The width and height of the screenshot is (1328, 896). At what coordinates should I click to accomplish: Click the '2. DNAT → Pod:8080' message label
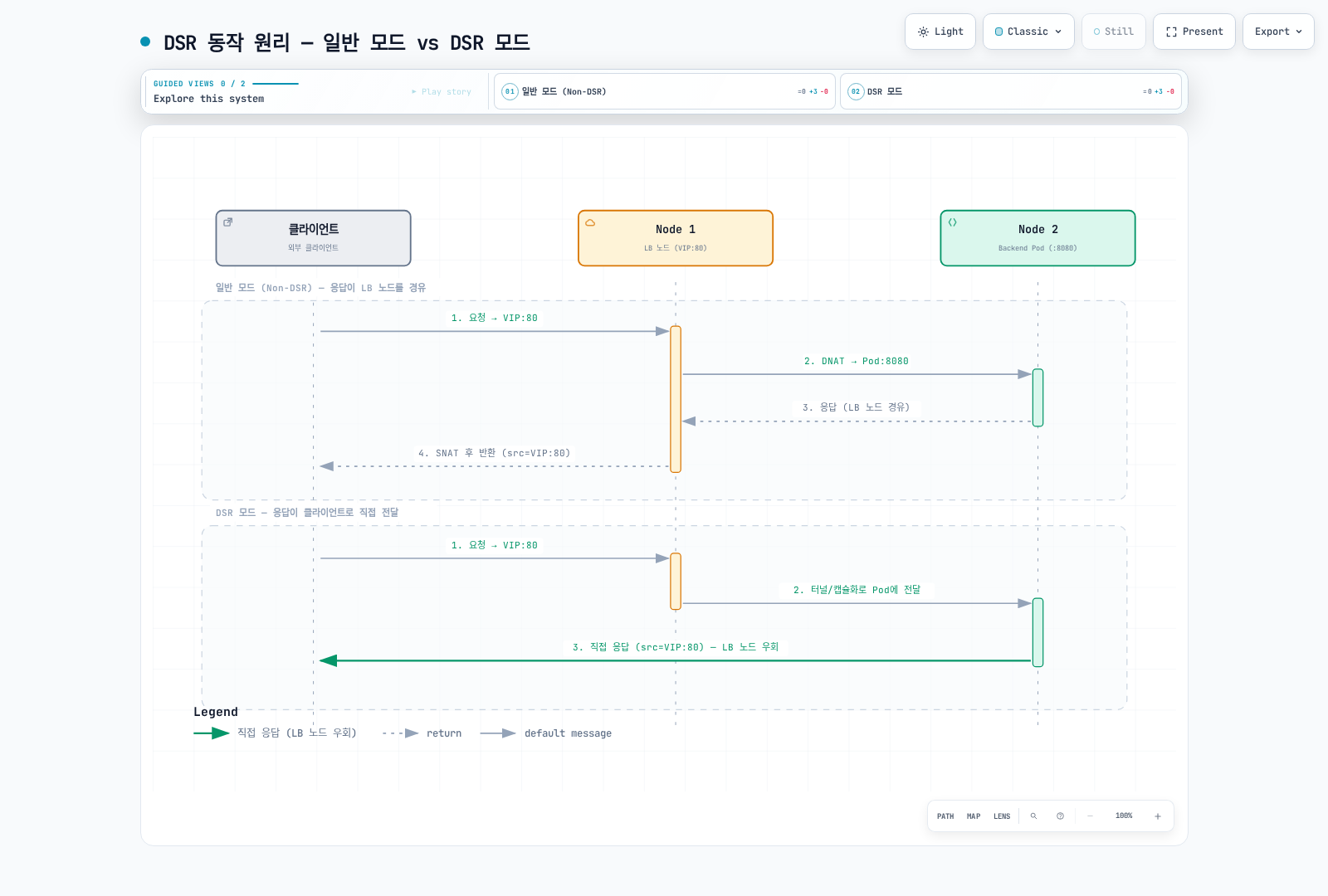click(856, 362)
